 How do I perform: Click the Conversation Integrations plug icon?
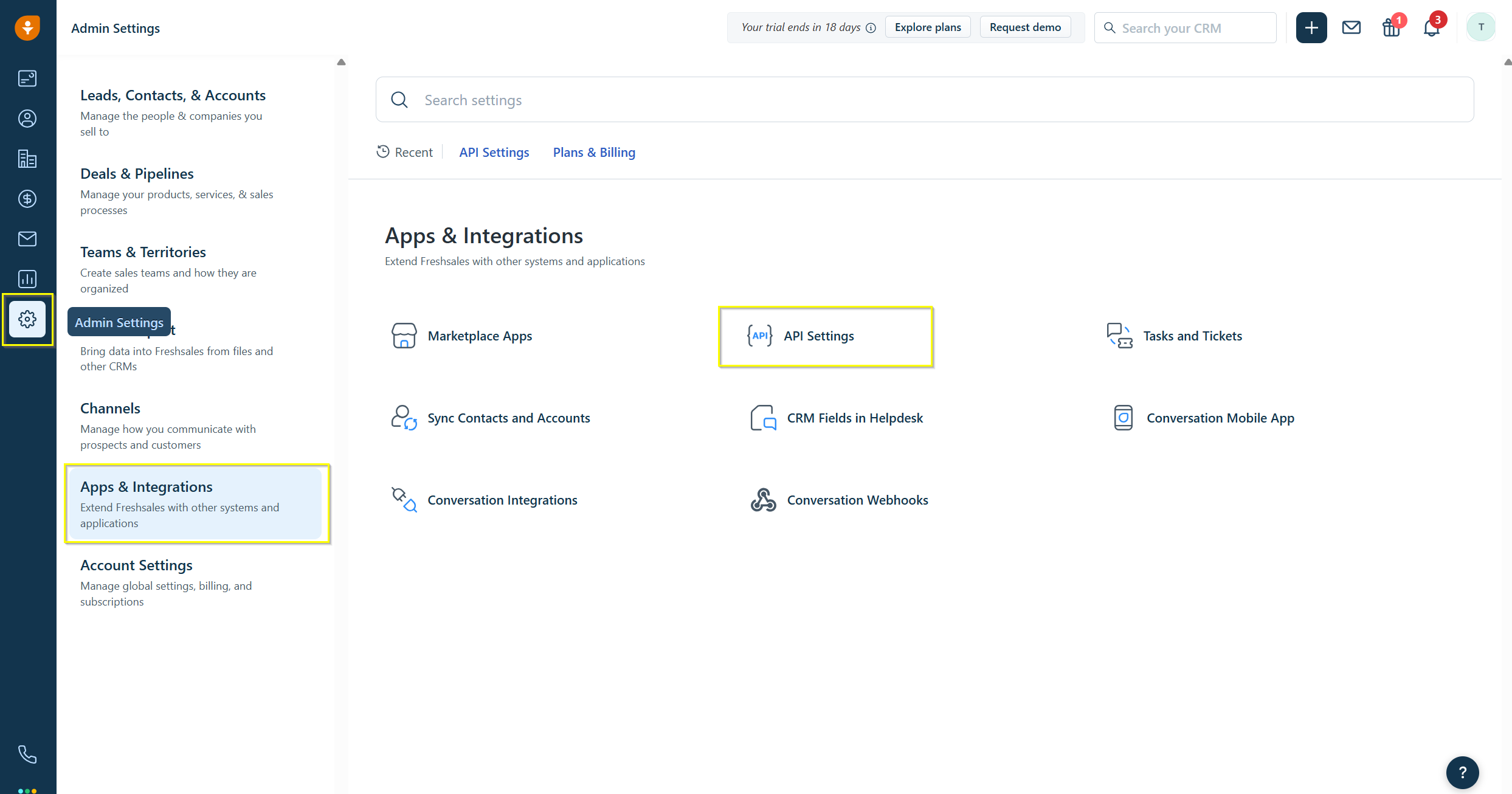tap(404, 500)
